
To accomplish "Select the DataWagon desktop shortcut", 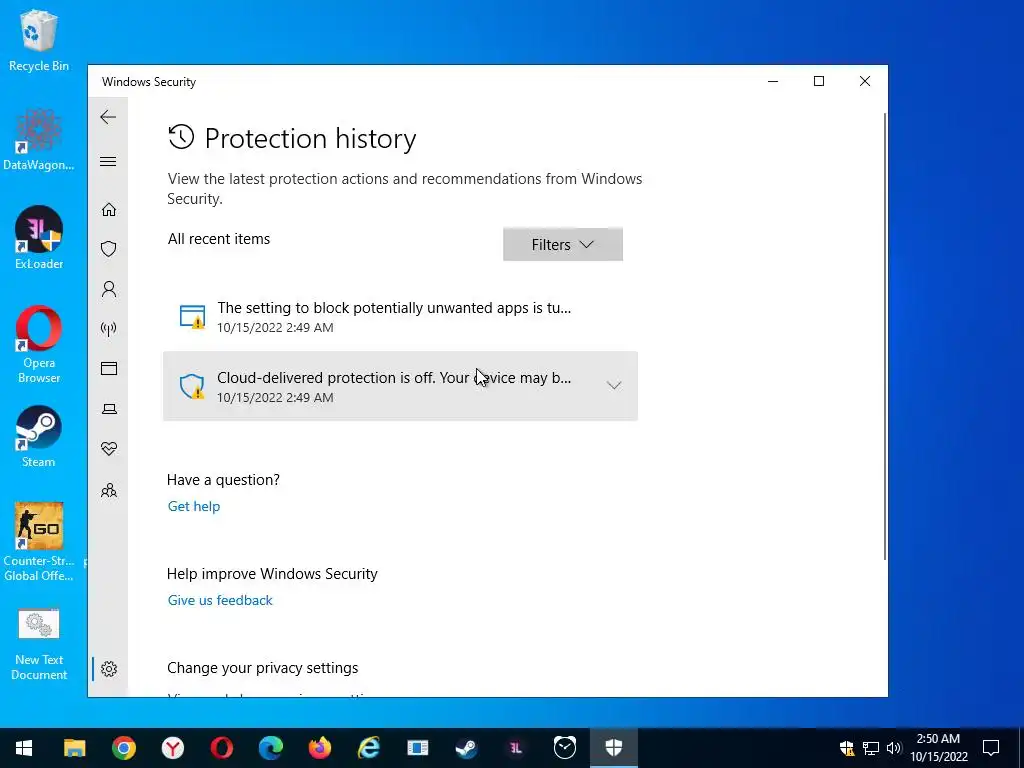I will coord(39,140).
